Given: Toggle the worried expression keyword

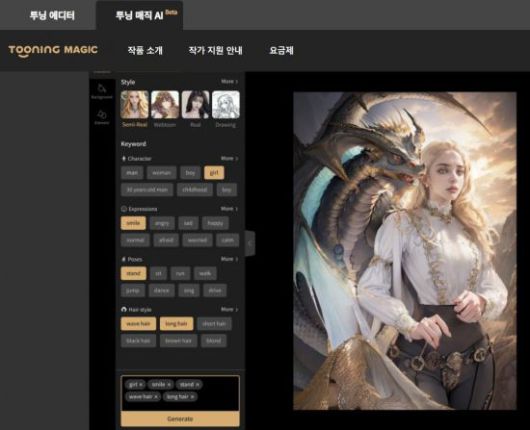Looking at the screenshot, I should pos(197,240).
